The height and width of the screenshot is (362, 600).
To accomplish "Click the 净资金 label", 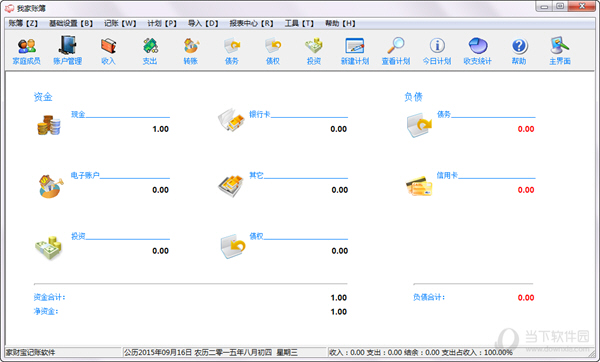I will [46, 311].
